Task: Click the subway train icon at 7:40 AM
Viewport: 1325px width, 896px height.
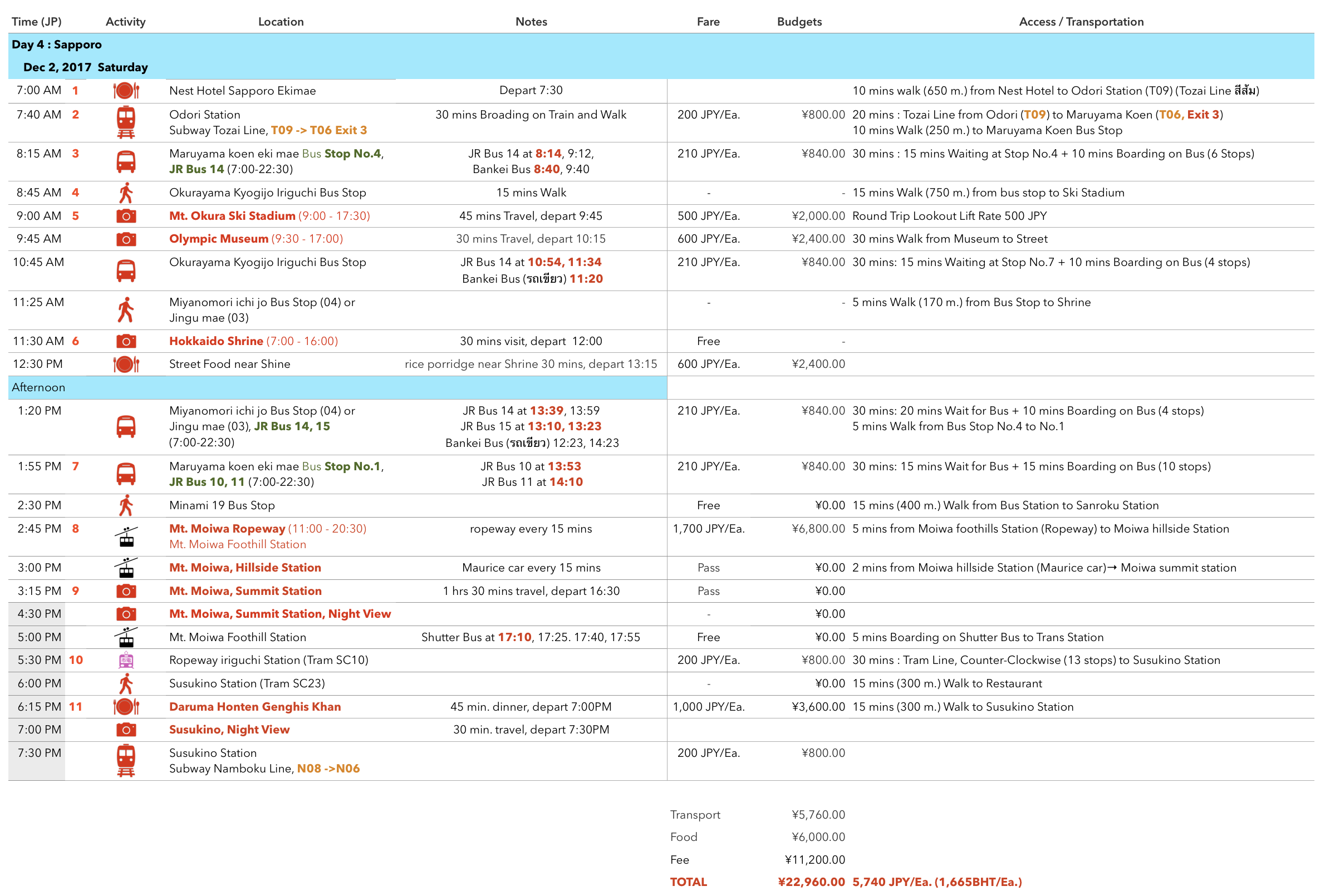Action: click(126, 122)
